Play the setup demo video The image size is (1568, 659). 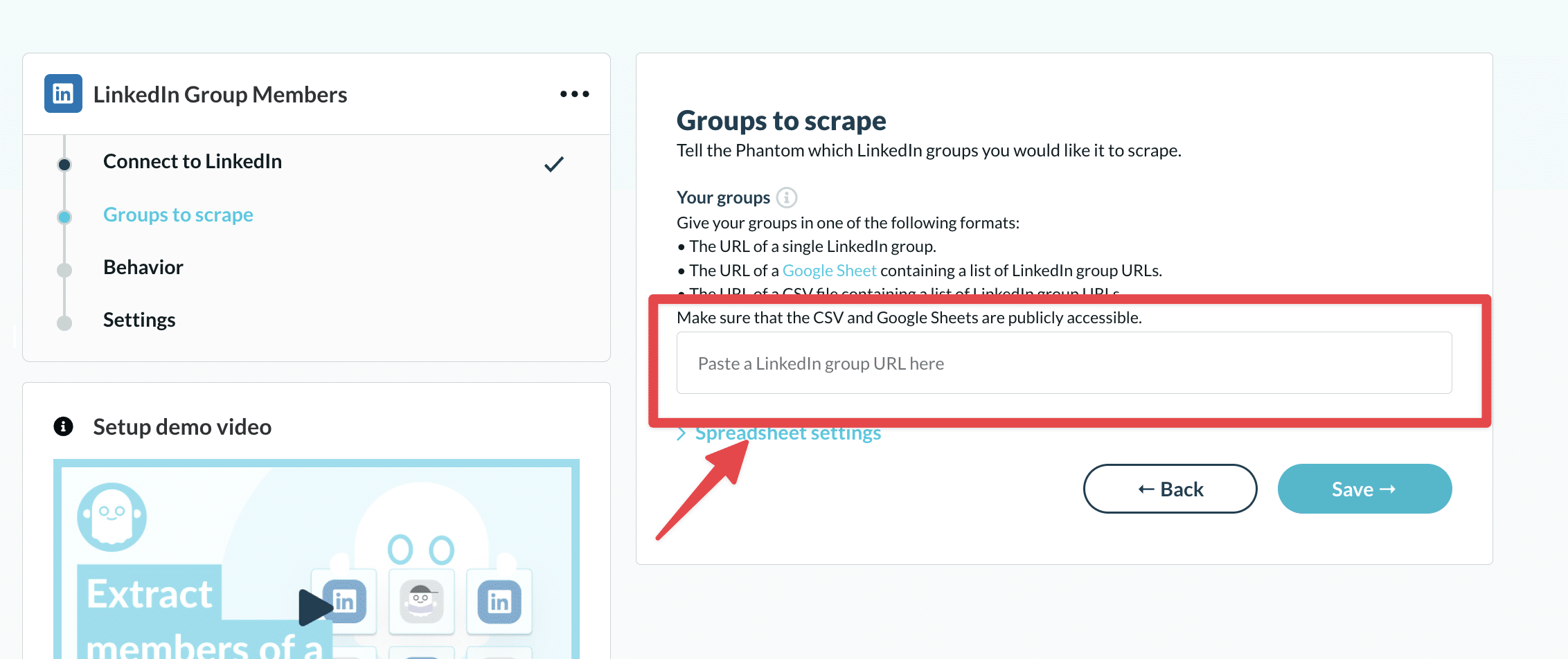pyautogui.click(x=315, y=607)
